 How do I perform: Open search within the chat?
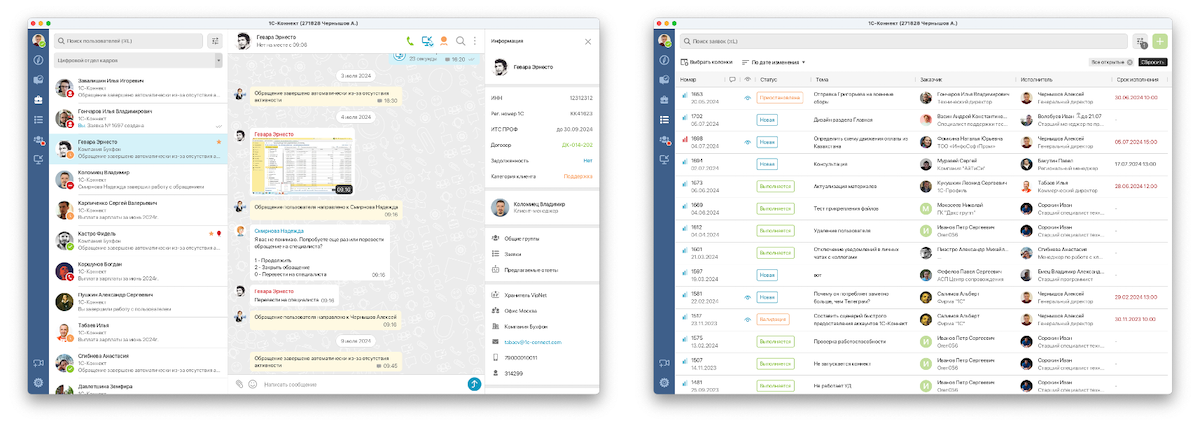pyautogui.click(x=460, y=41)
